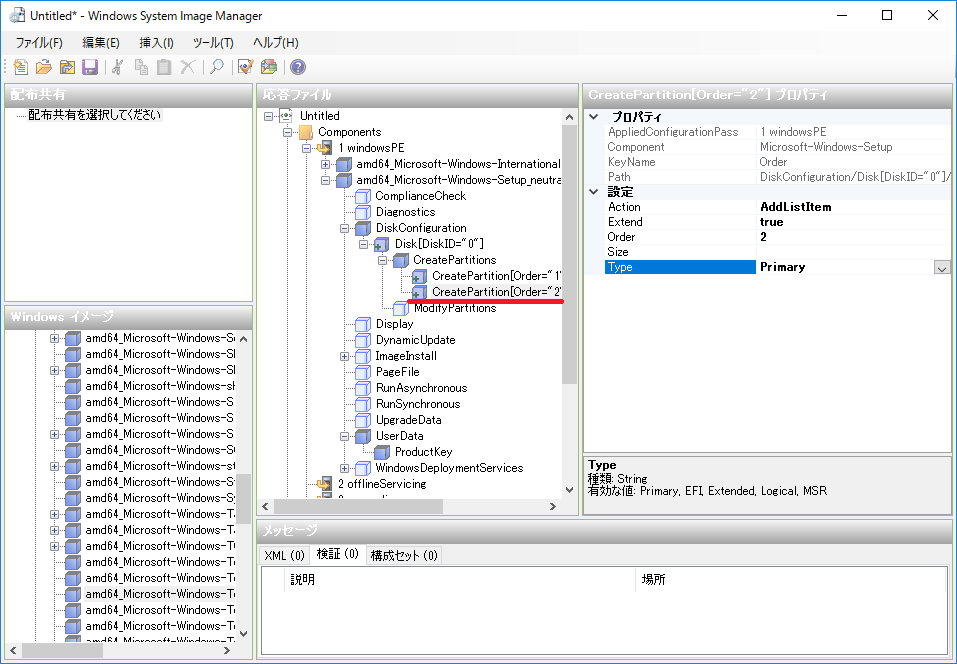This screenshot has height=664, width=957.
Task: Open the Type value dropdown arrow
Action: click(x=942, y=267)
